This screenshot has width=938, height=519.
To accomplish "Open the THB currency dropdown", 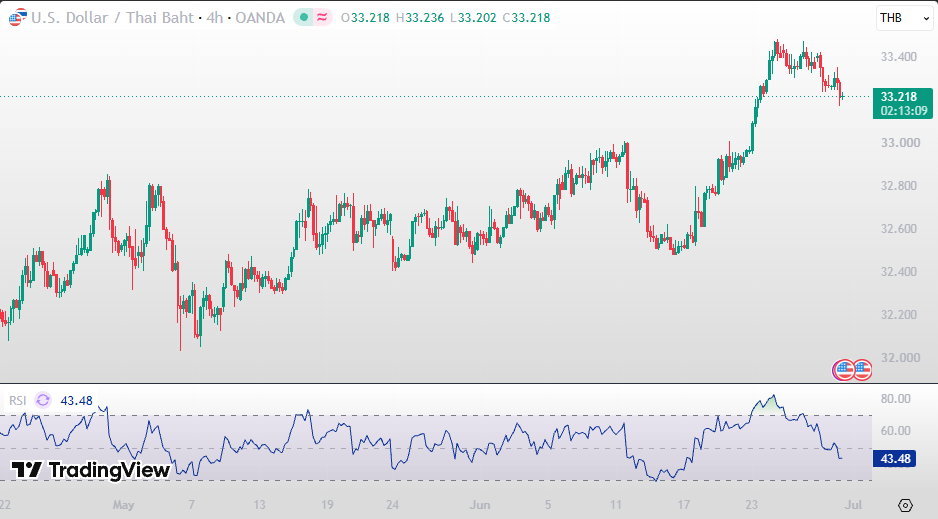I will pos(904,18).
